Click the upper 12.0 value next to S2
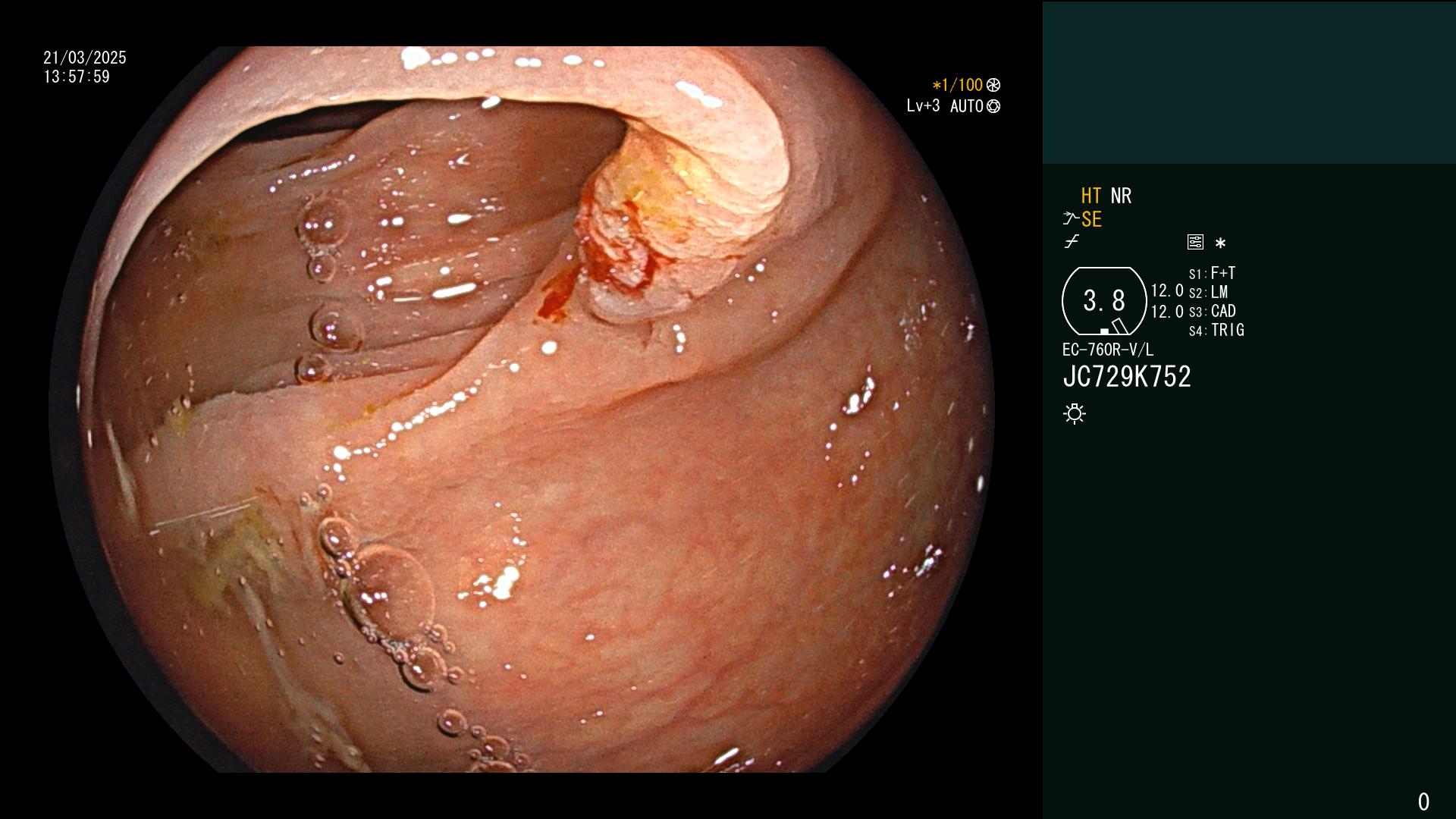Viewport: 1456px width, 819px height. tap(1167, 290)
